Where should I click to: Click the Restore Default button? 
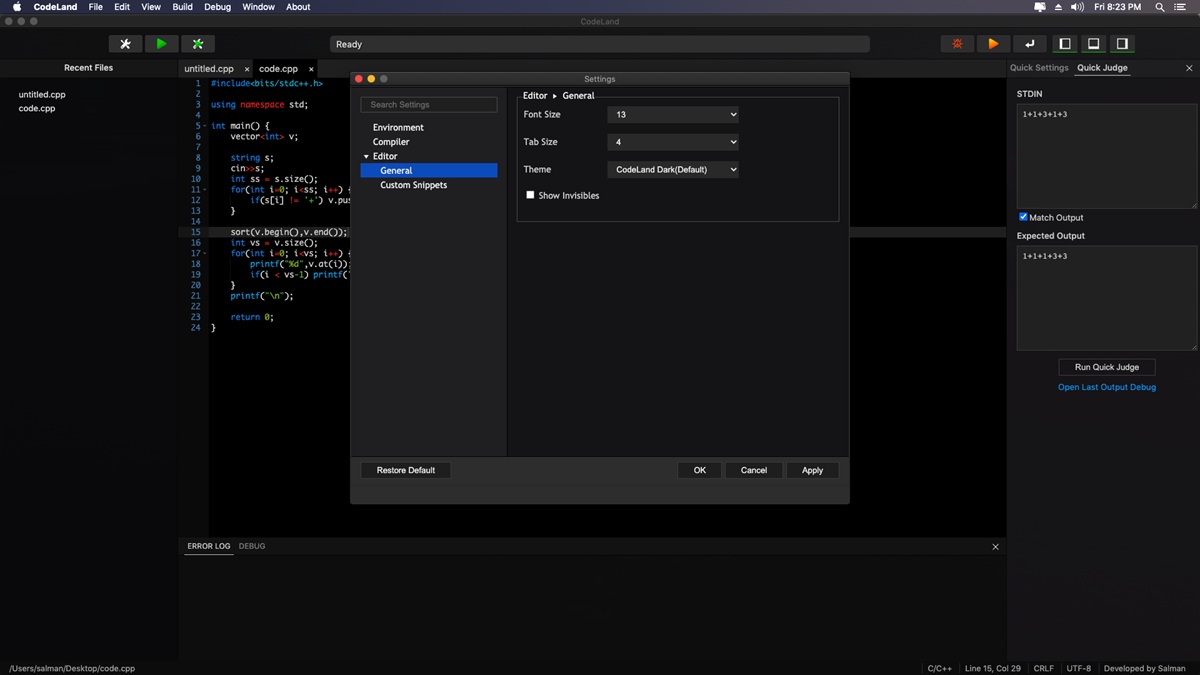click(406, 470)
